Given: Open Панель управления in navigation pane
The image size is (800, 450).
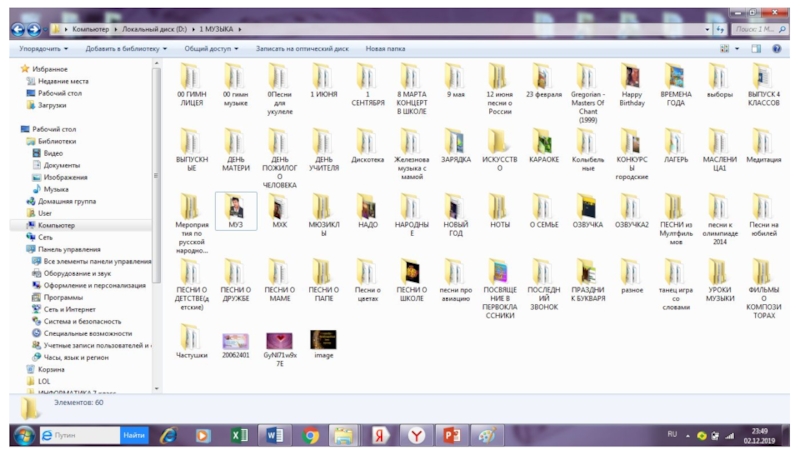Looking at the screenshot, I should click(x=64, y=249).
